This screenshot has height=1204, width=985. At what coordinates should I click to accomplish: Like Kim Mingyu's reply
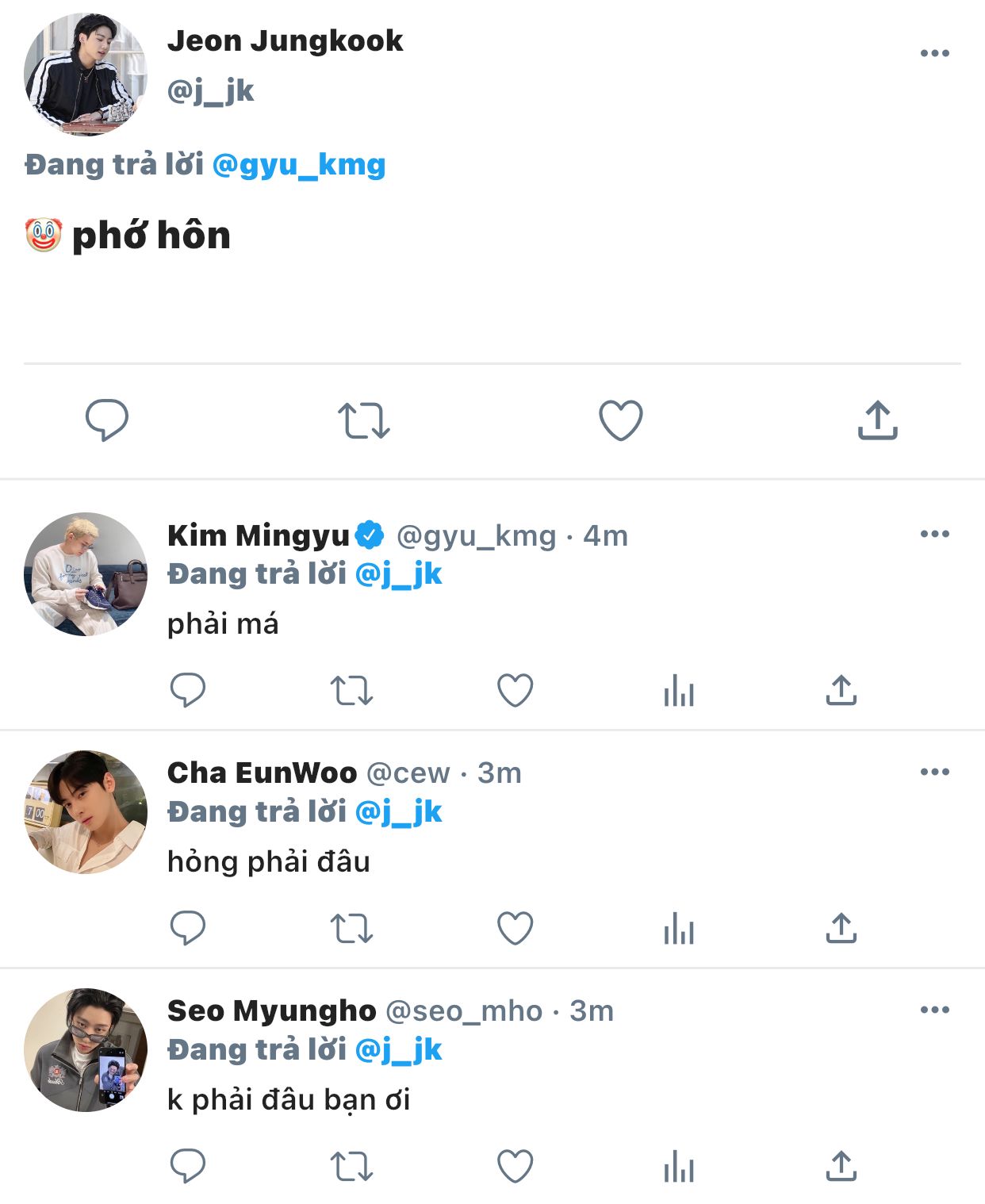pos(515,690)
